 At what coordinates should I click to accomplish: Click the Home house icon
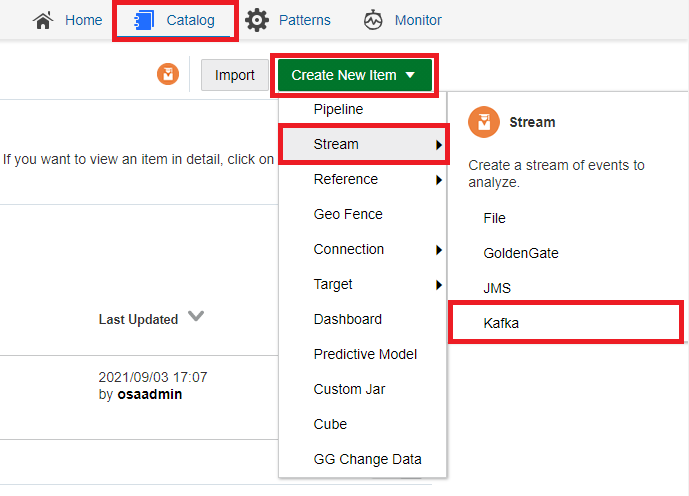(x=43, y=20)
